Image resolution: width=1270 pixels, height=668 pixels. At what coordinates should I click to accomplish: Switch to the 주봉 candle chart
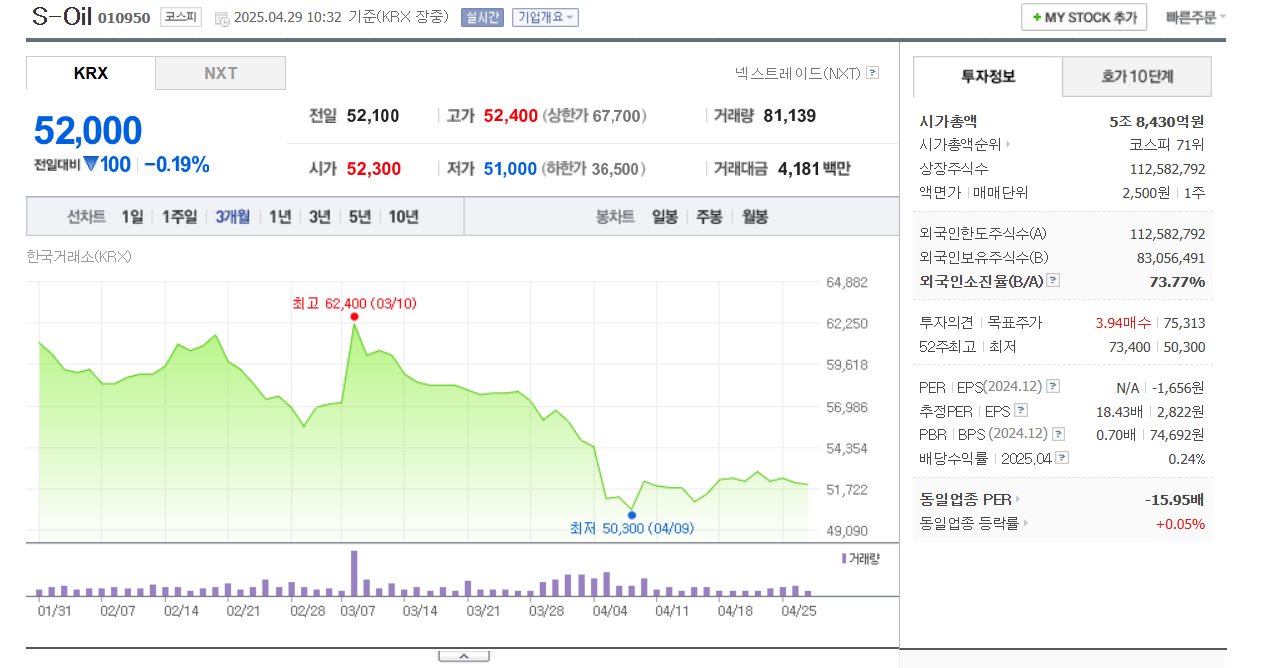pos(709,216)
